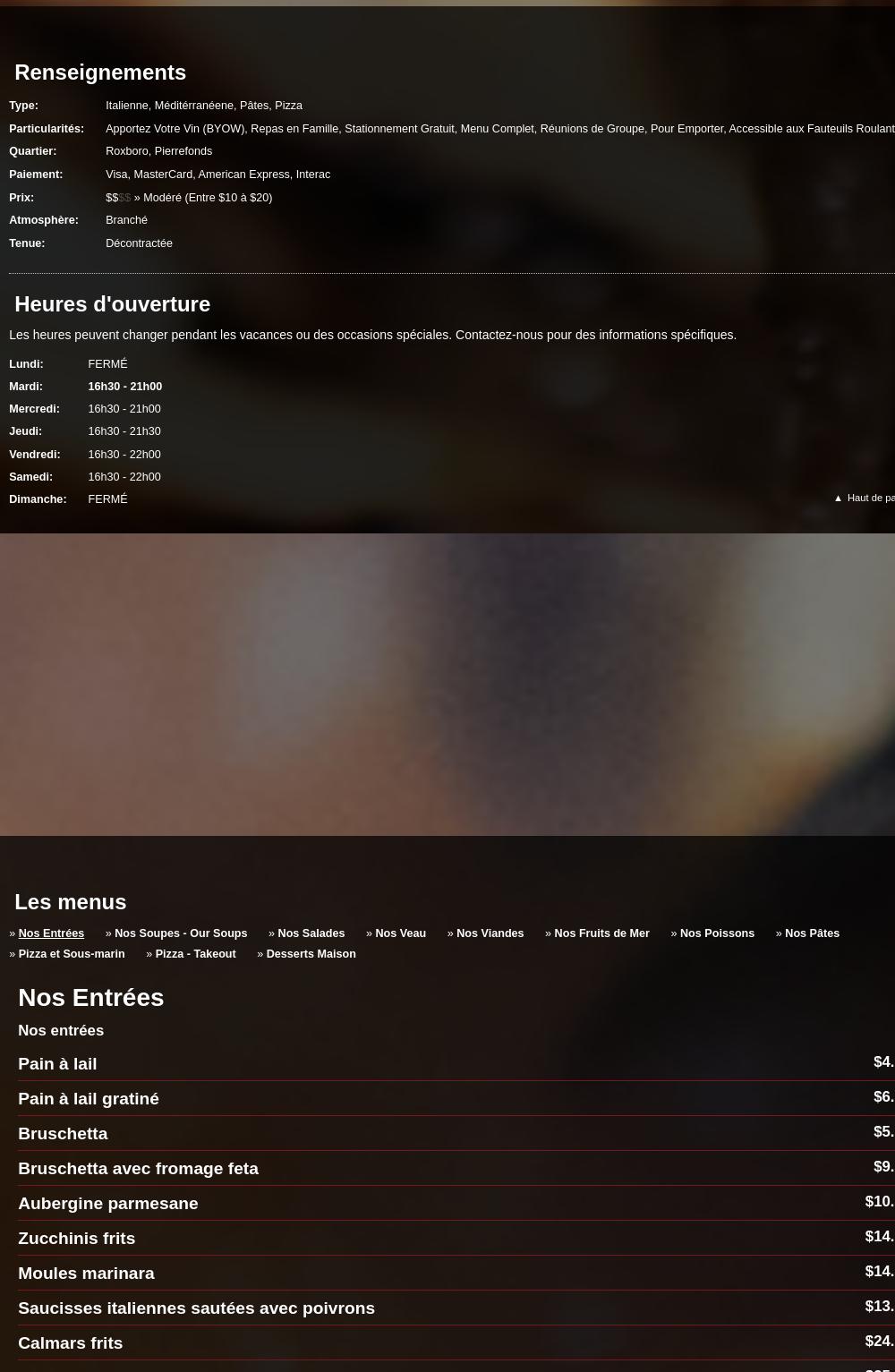Open the Nos Poissons menu link

pyautogui.click(x=717, y=933)
